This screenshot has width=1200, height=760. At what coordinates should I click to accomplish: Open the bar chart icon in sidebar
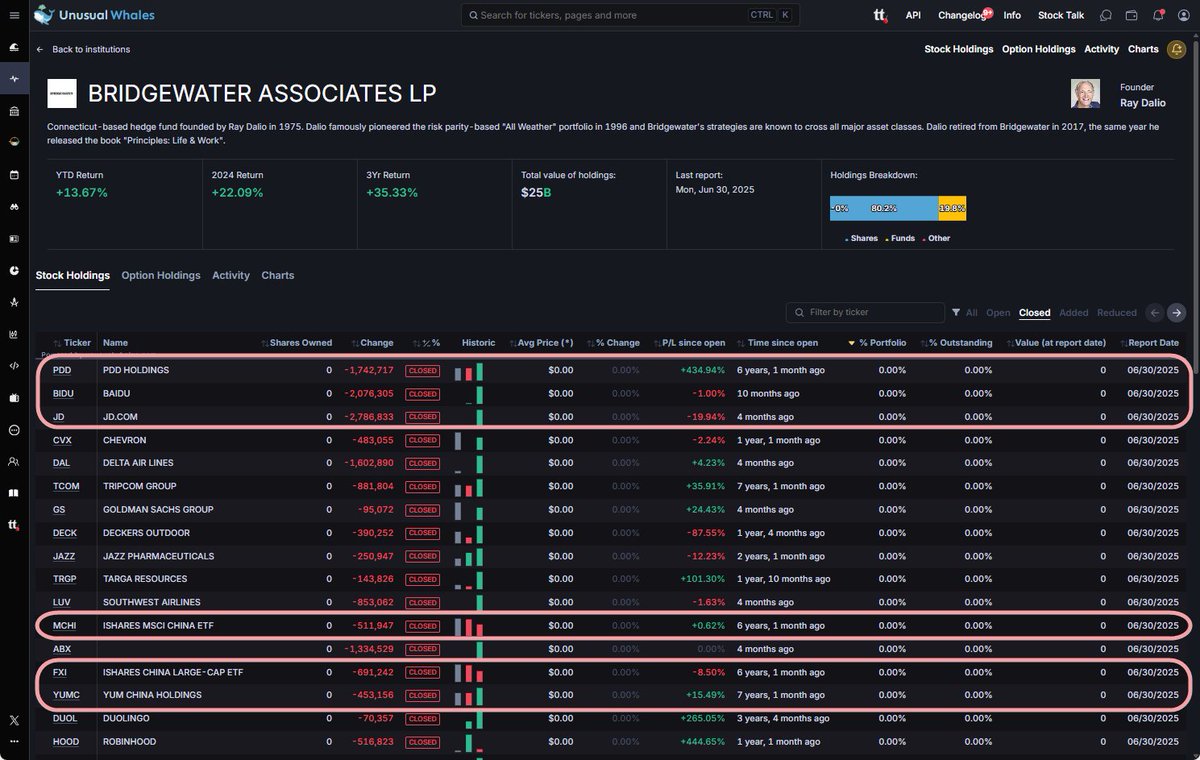(14, 334)
